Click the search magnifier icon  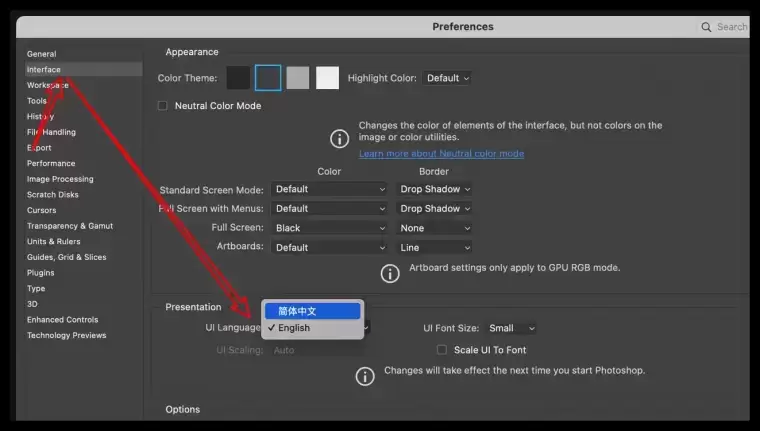click(706, 27)
